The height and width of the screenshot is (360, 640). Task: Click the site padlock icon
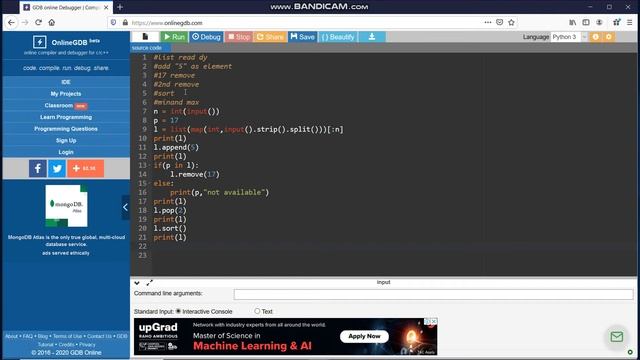click(x=125, y=23)
